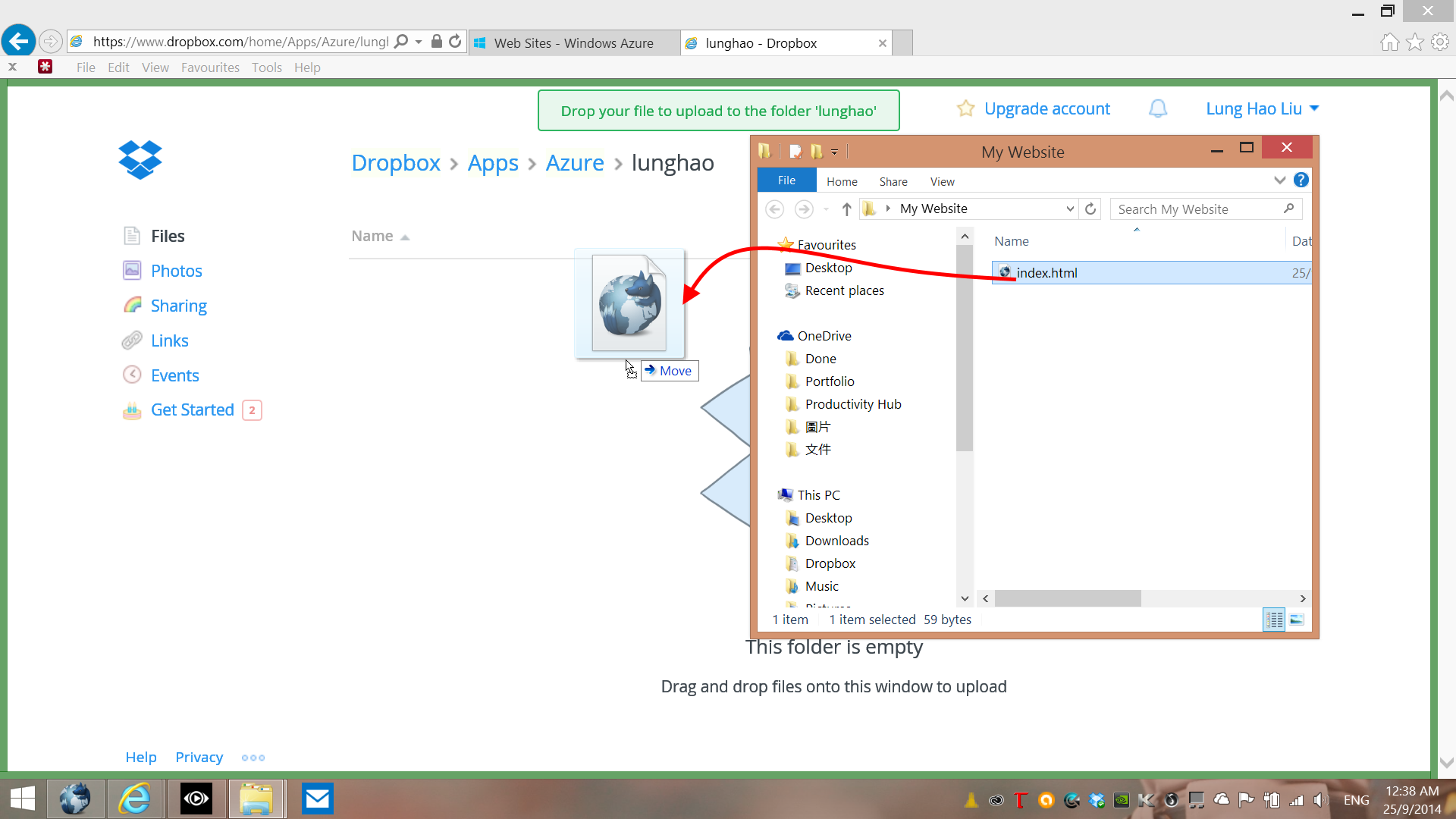Select Recent places in Favourites

tap(844, 290)
